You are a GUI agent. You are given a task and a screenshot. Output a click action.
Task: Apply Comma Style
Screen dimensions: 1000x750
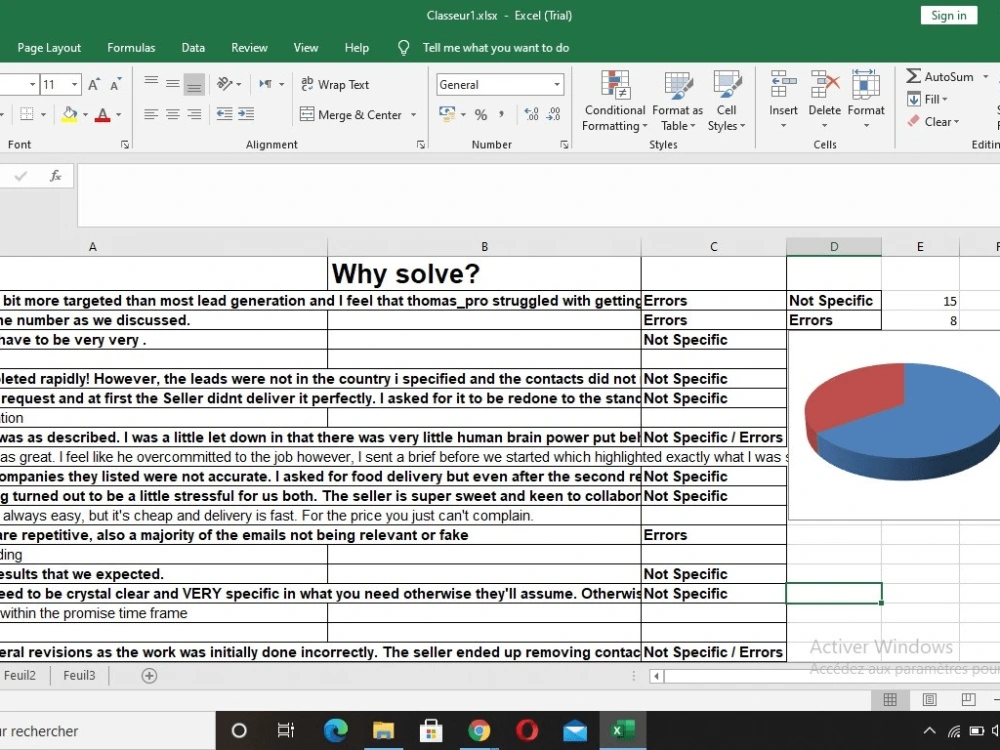pyautogui.click(x=502, y=114)
